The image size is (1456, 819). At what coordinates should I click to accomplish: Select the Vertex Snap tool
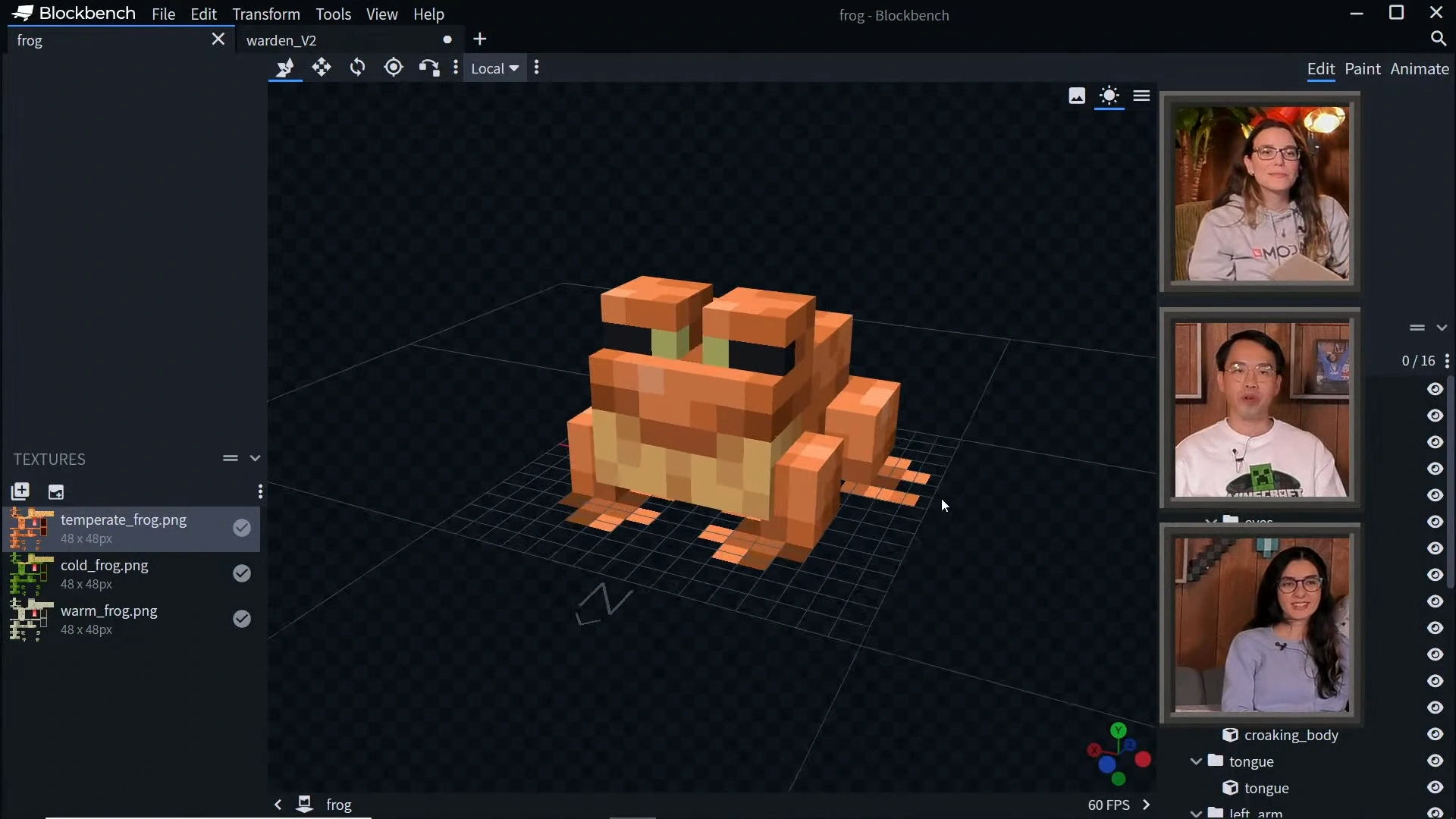point(429,67)
